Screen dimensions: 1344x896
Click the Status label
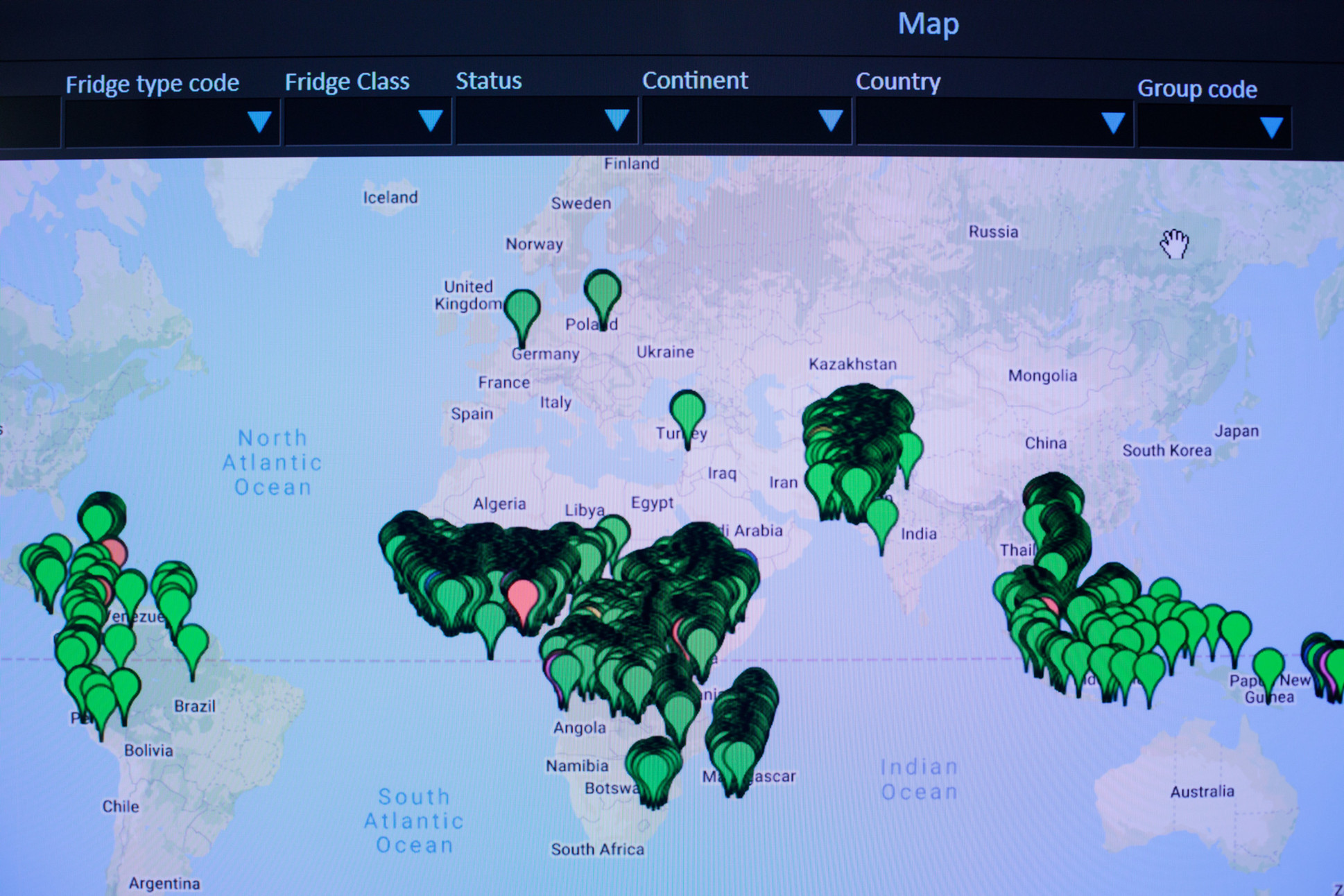[488, 80]
